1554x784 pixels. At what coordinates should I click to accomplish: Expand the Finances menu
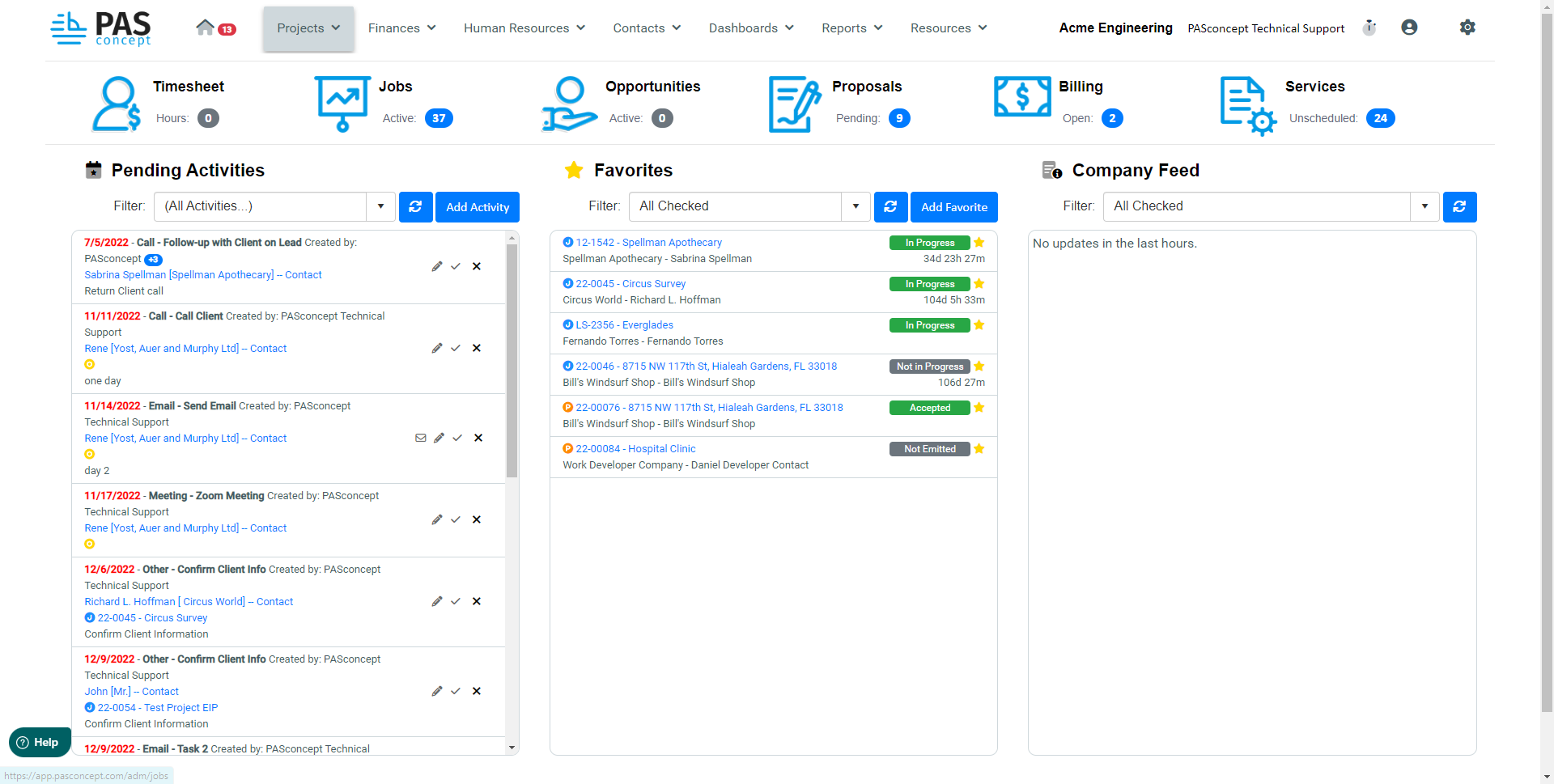tap(402, 28)
